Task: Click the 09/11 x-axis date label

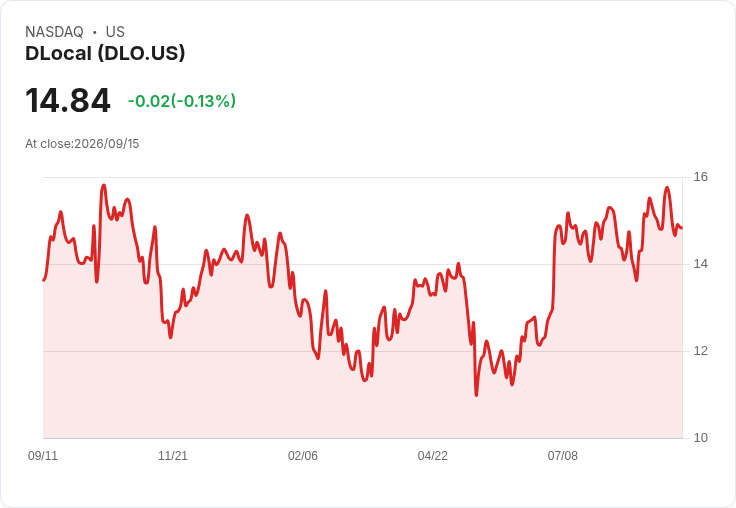Action: tap(43, 455)
